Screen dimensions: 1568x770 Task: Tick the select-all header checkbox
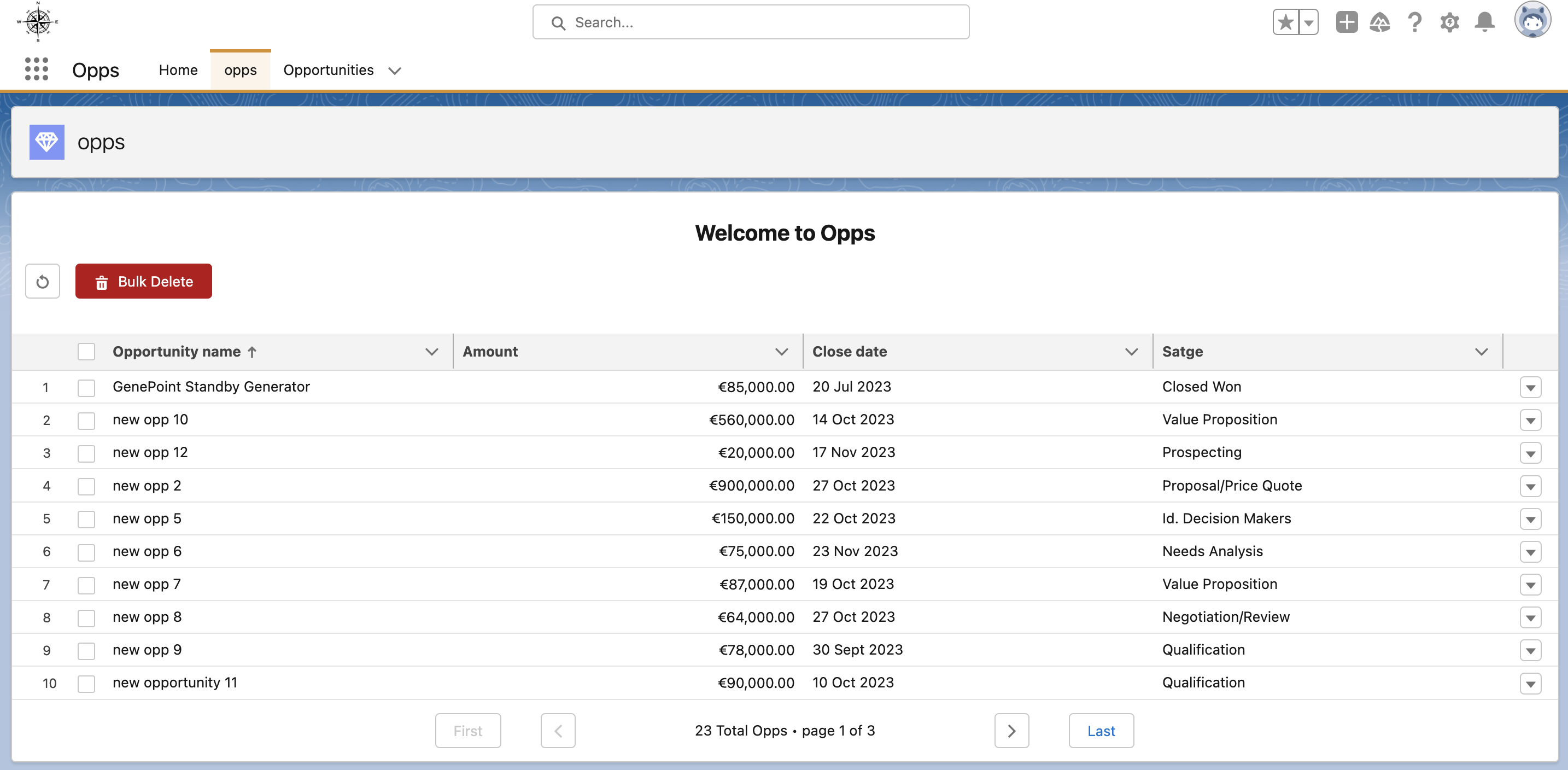86,351
